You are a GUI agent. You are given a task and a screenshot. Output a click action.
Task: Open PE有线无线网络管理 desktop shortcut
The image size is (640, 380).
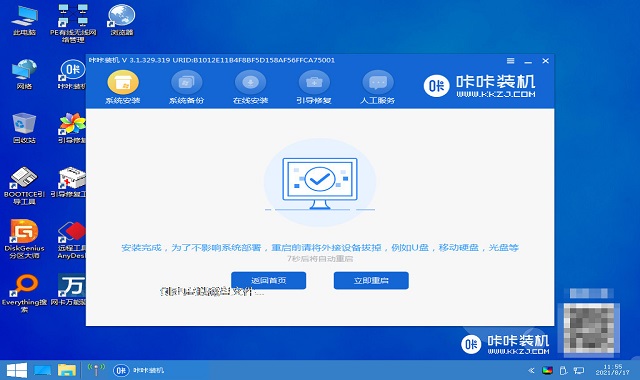pos(73,24)
